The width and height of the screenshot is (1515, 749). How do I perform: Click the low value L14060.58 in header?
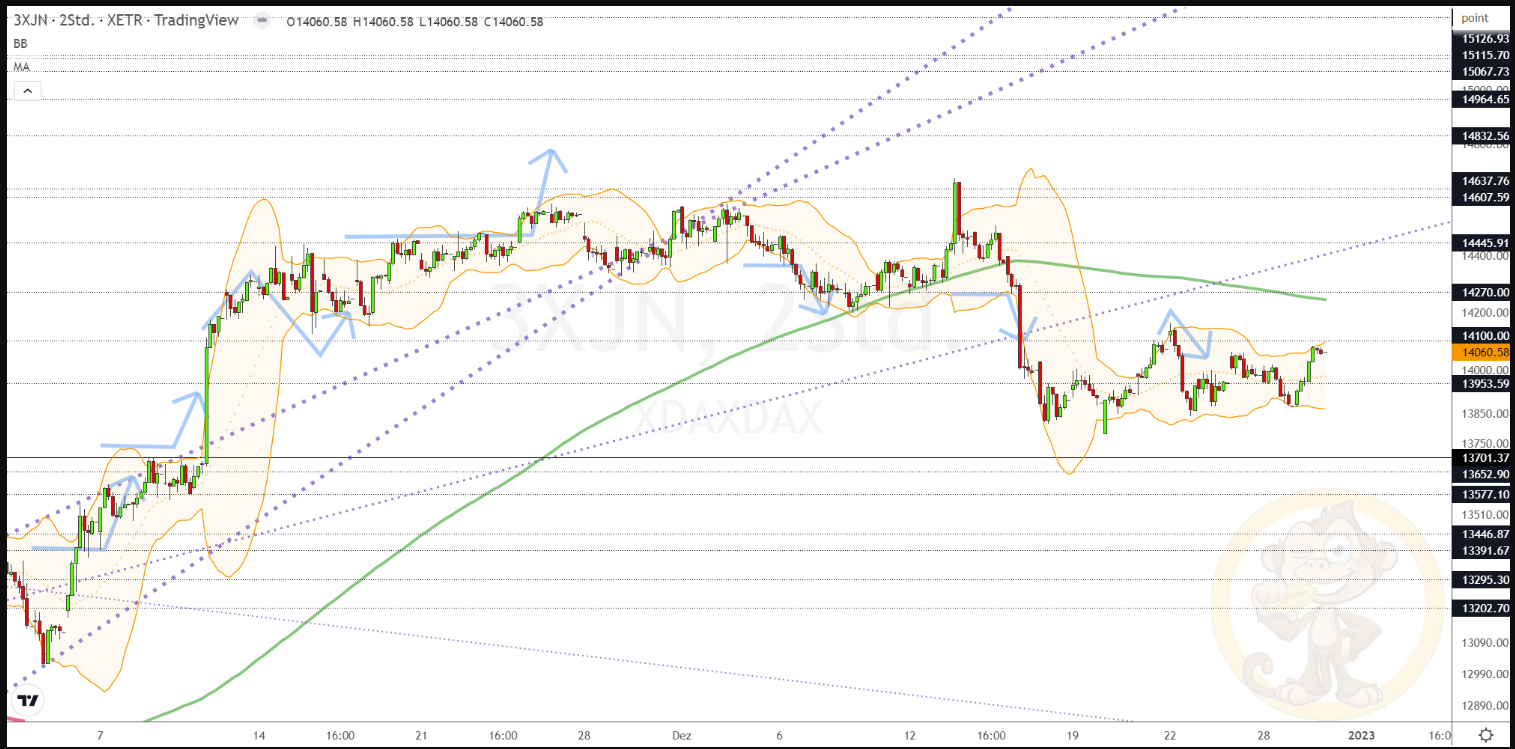pyautogui.click(x=447, y=22)
